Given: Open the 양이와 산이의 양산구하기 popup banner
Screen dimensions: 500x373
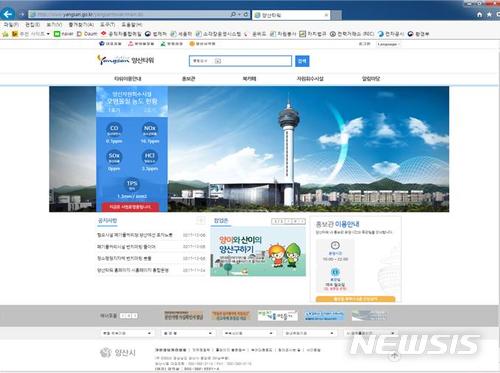Looking at the screenshot, I should pos(258,252).
